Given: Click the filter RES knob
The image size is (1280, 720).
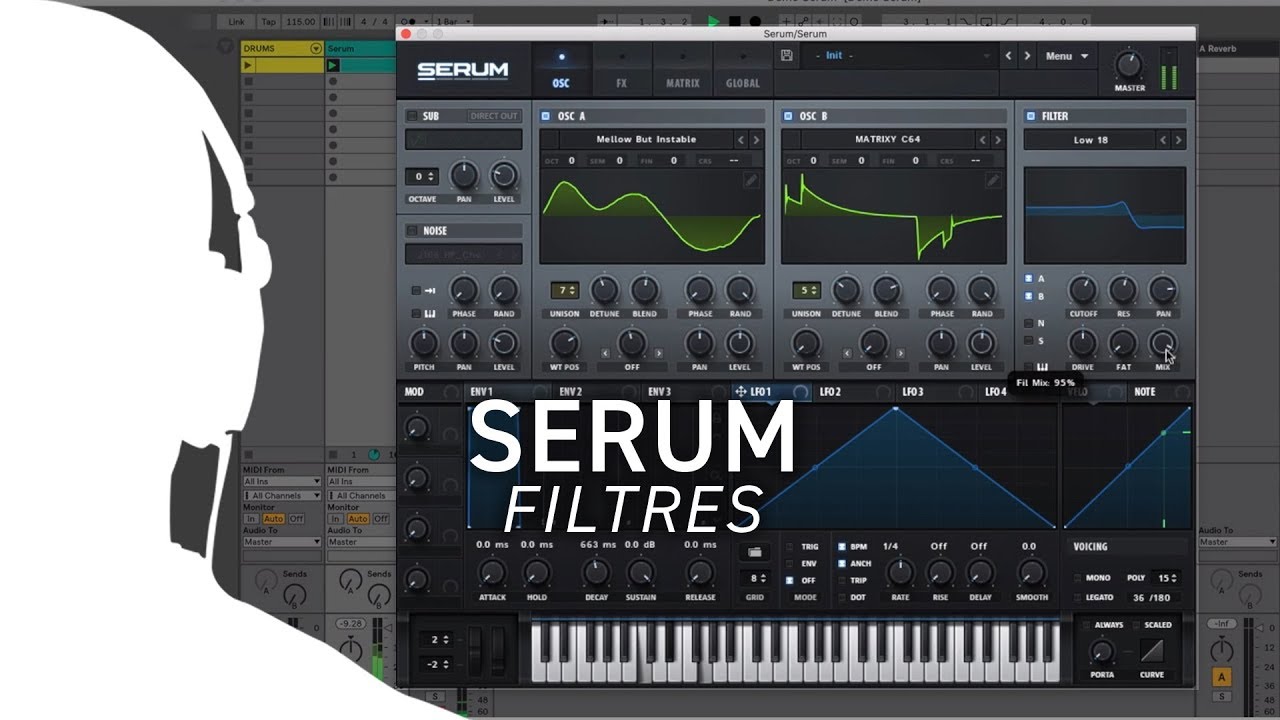Looking at the screenshot, I should point(1123,291).
